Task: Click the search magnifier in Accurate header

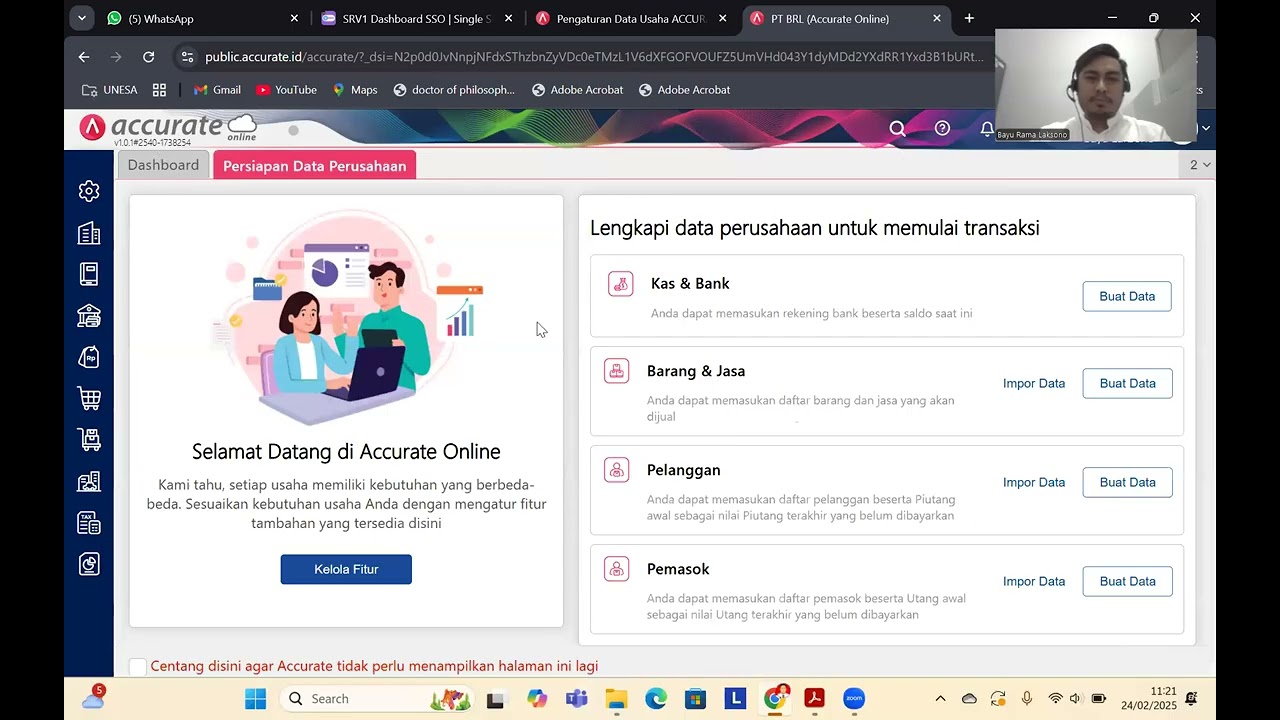Action: 897,128
